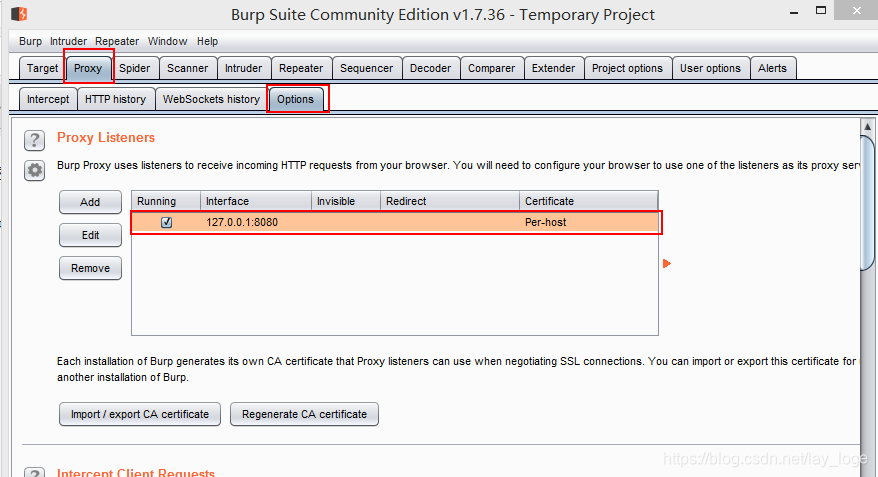Viewport: 878px width, 477px height.
Task: Switch to the Spider tab
Action: (x=134, y=68)
